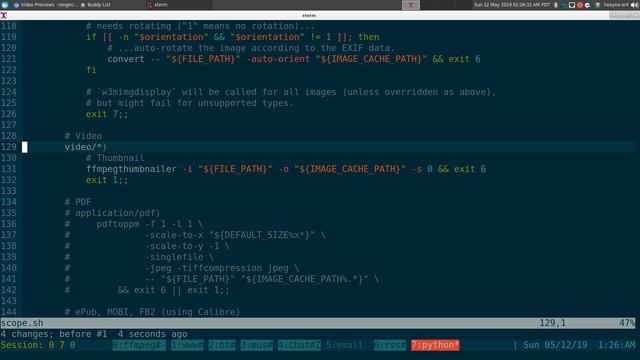The height and width of the screenshot is (360, 640).
Task: Select tmux window 4:chat
Action: point(299,345)
